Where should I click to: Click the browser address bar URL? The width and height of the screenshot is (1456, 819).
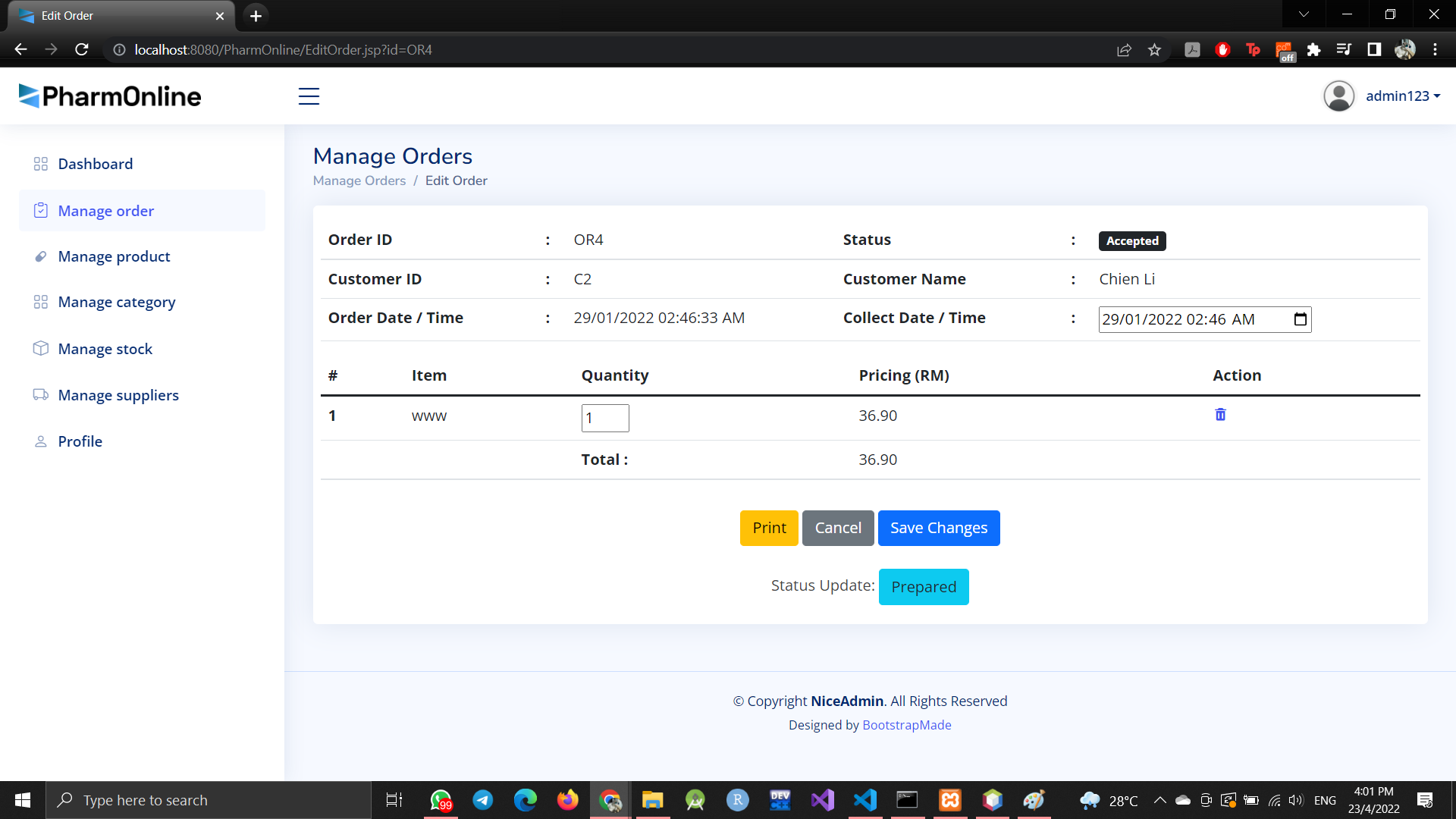pyautogui.click(x=283, y=50)
